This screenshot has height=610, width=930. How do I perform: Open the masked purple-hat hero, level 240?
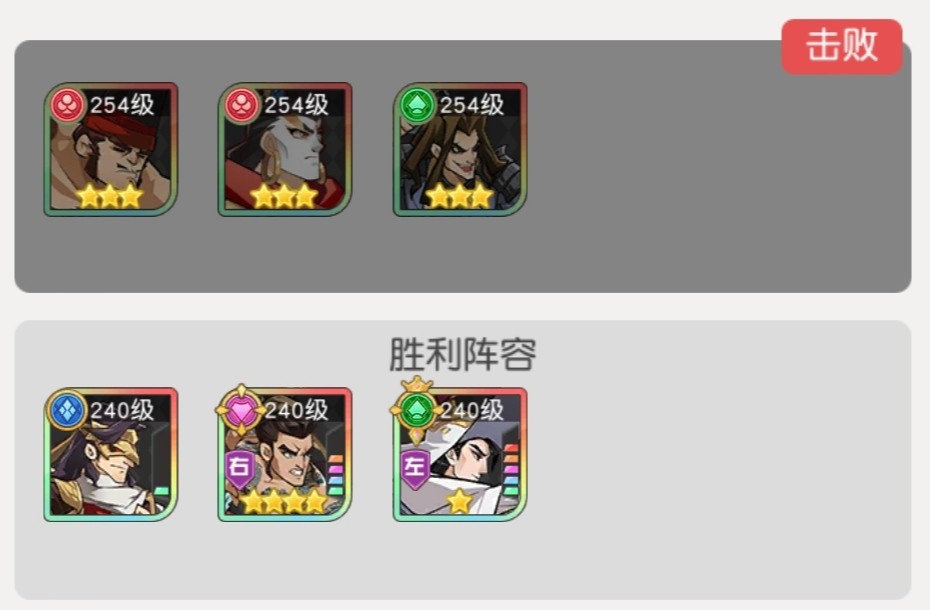(x=111, y=455)
